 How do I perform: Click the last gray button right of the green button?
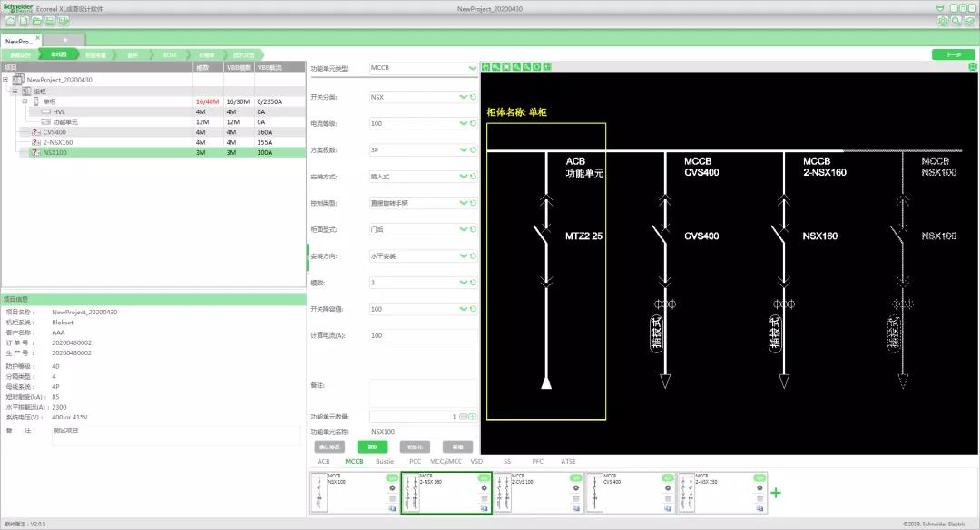458,447
